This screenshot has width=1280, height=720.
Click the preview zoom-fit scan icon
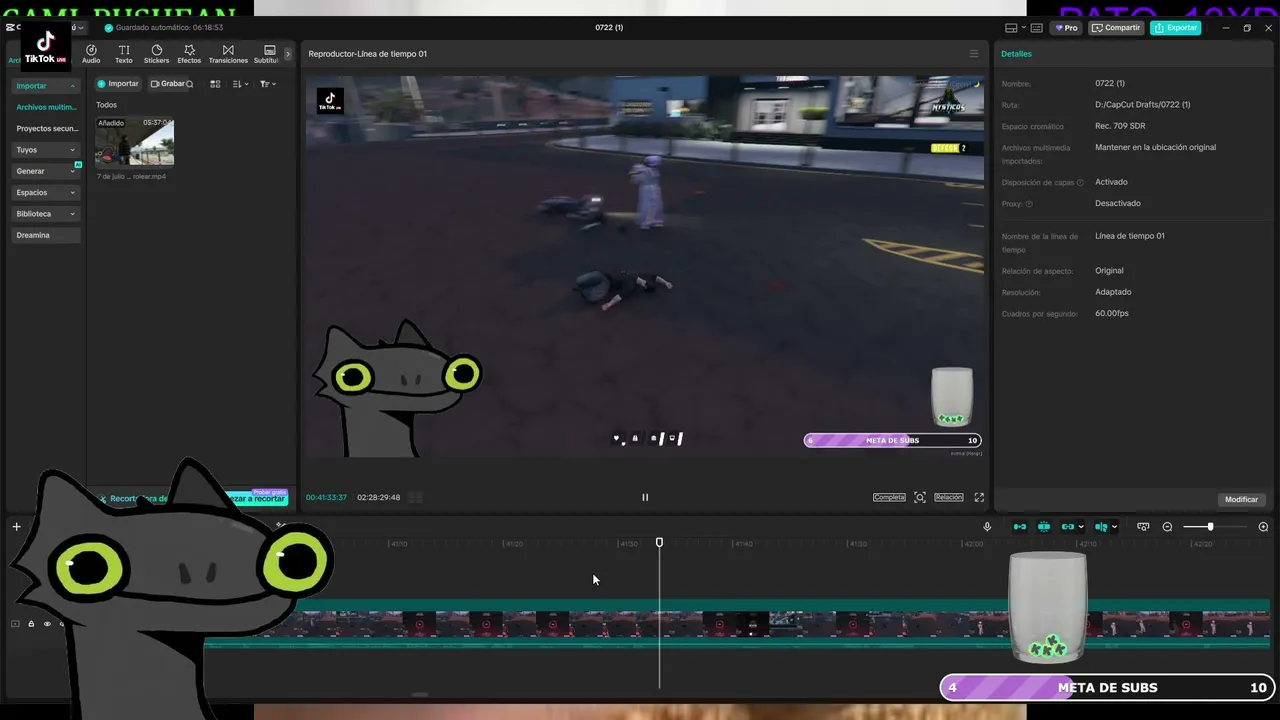920,497
